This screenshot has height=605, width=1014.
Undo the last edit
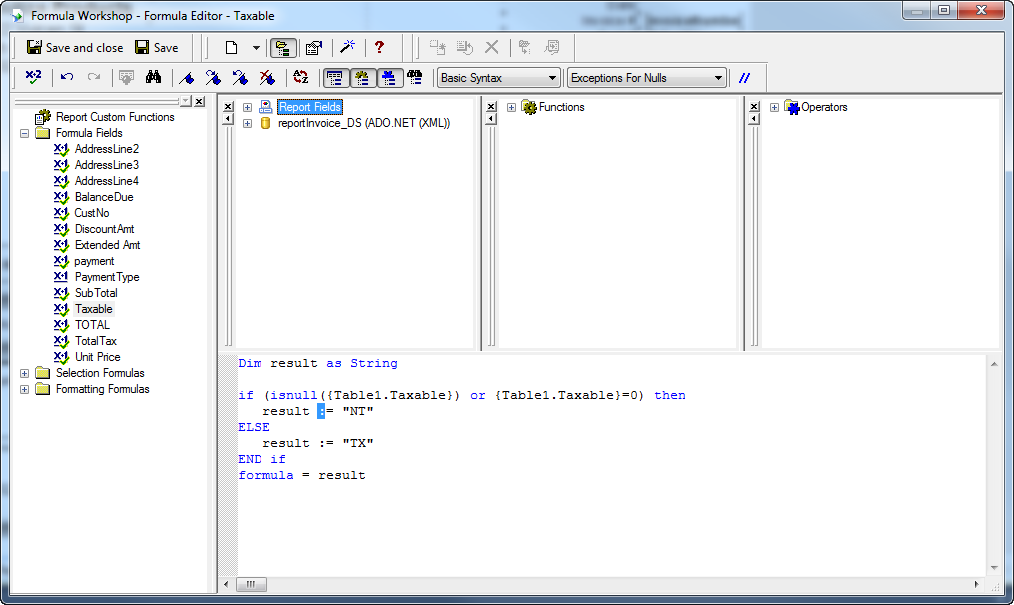(67, 78)
